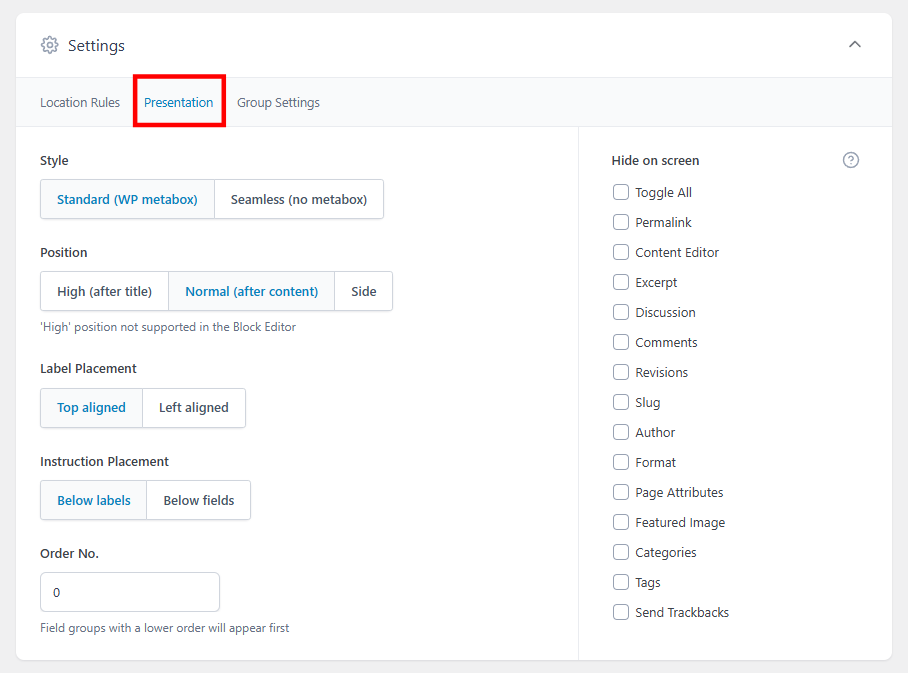Switch to the Group Settings tab
The image size is (908, 673).
278,102
